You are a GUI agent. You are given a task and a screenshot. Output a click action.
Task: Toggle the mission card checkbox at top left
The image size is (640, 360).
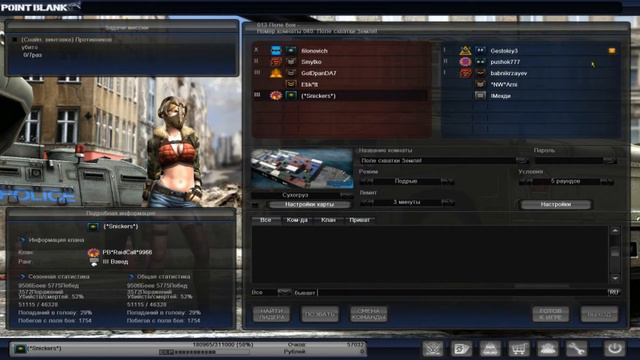click(x=15, y=40)
